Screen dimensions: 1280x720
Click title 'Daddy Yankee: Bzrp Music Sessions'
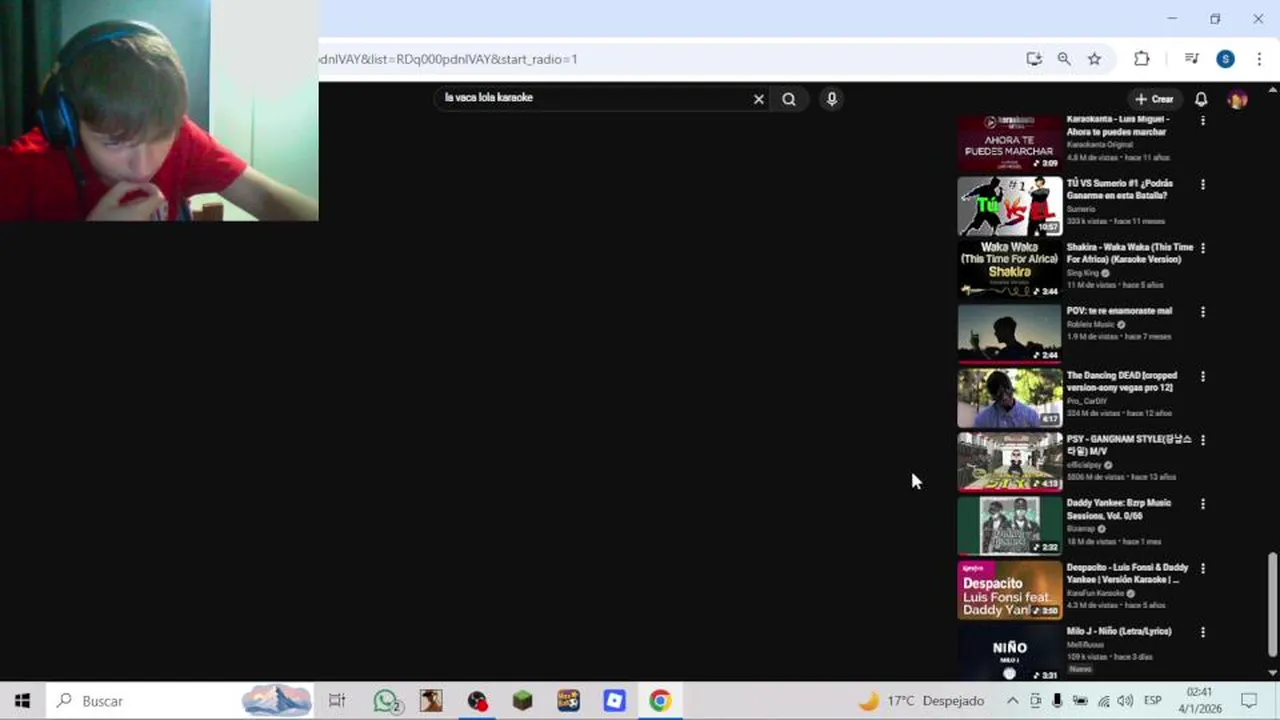click(x=1118, y=509)
